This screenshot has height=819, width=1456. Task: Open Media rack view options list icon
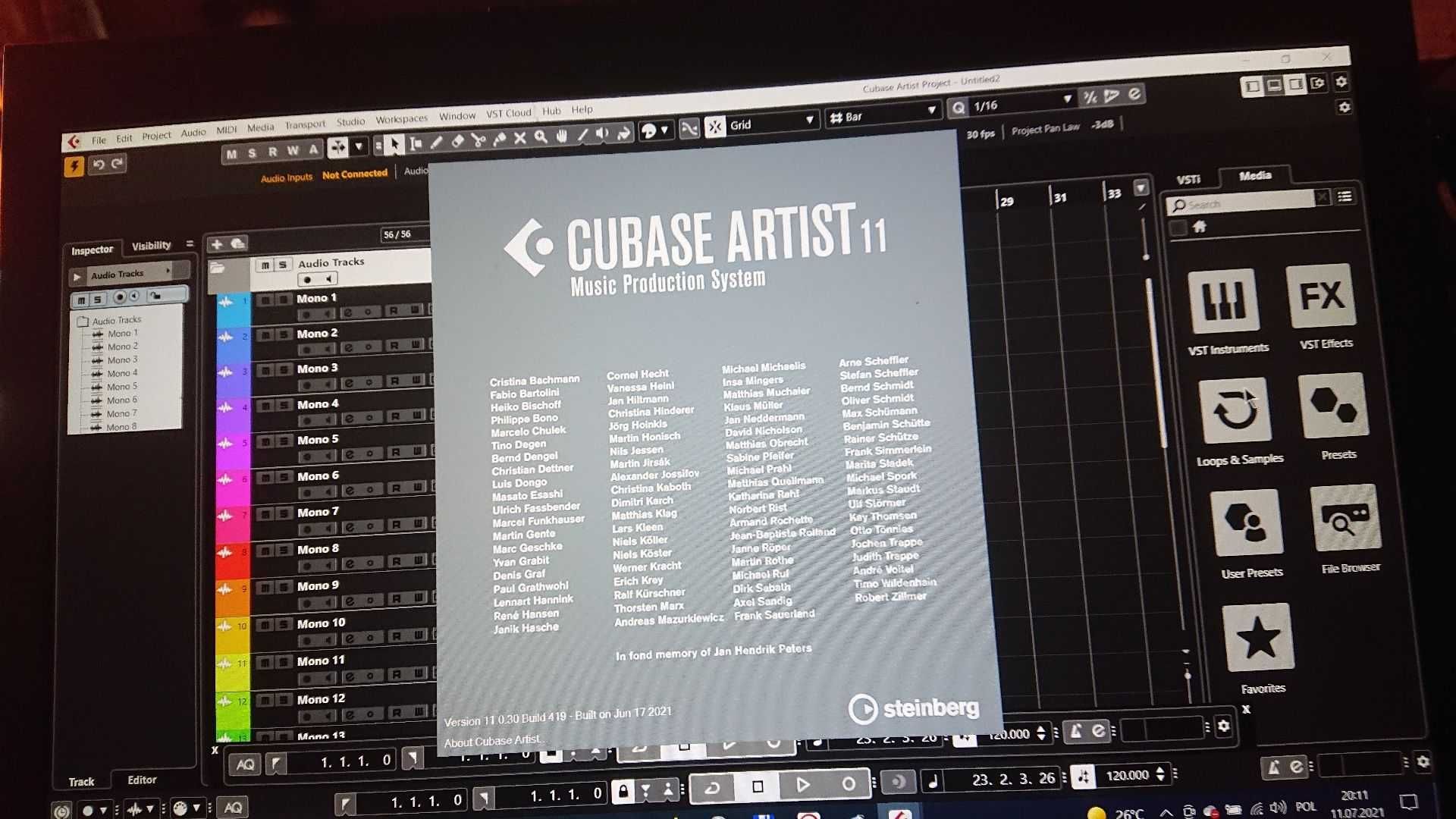pyautogui.click(x=1345, y=196)
